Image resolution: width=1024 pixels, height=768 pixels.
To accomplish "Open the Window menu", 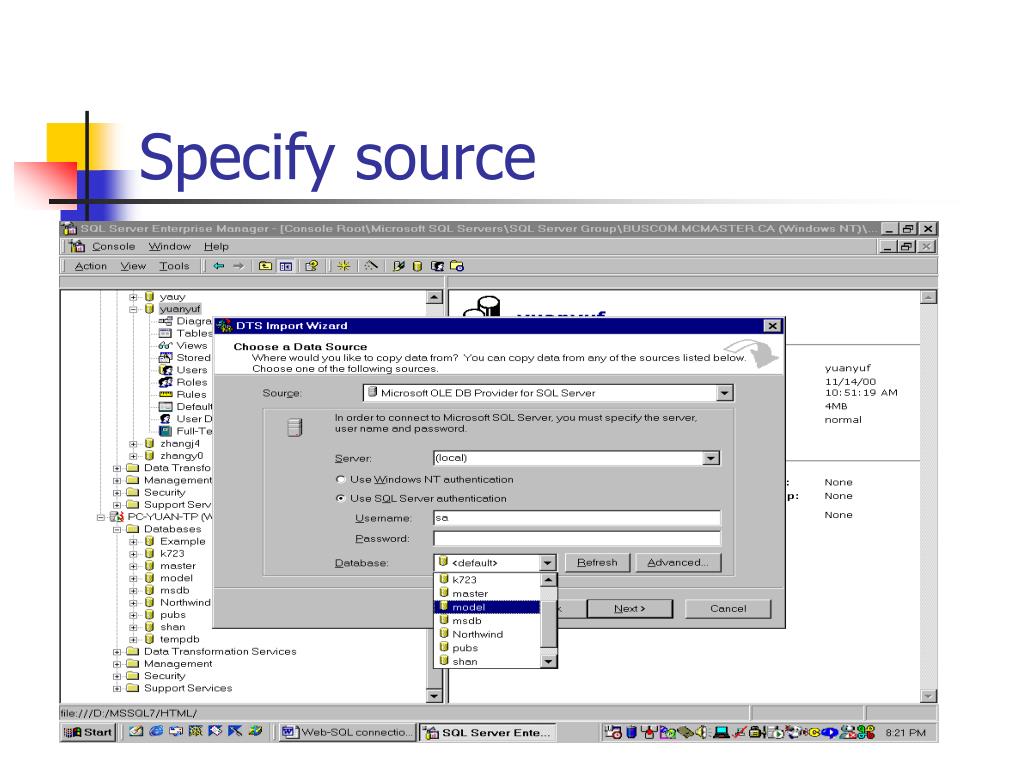I will (x=170, y=246).
